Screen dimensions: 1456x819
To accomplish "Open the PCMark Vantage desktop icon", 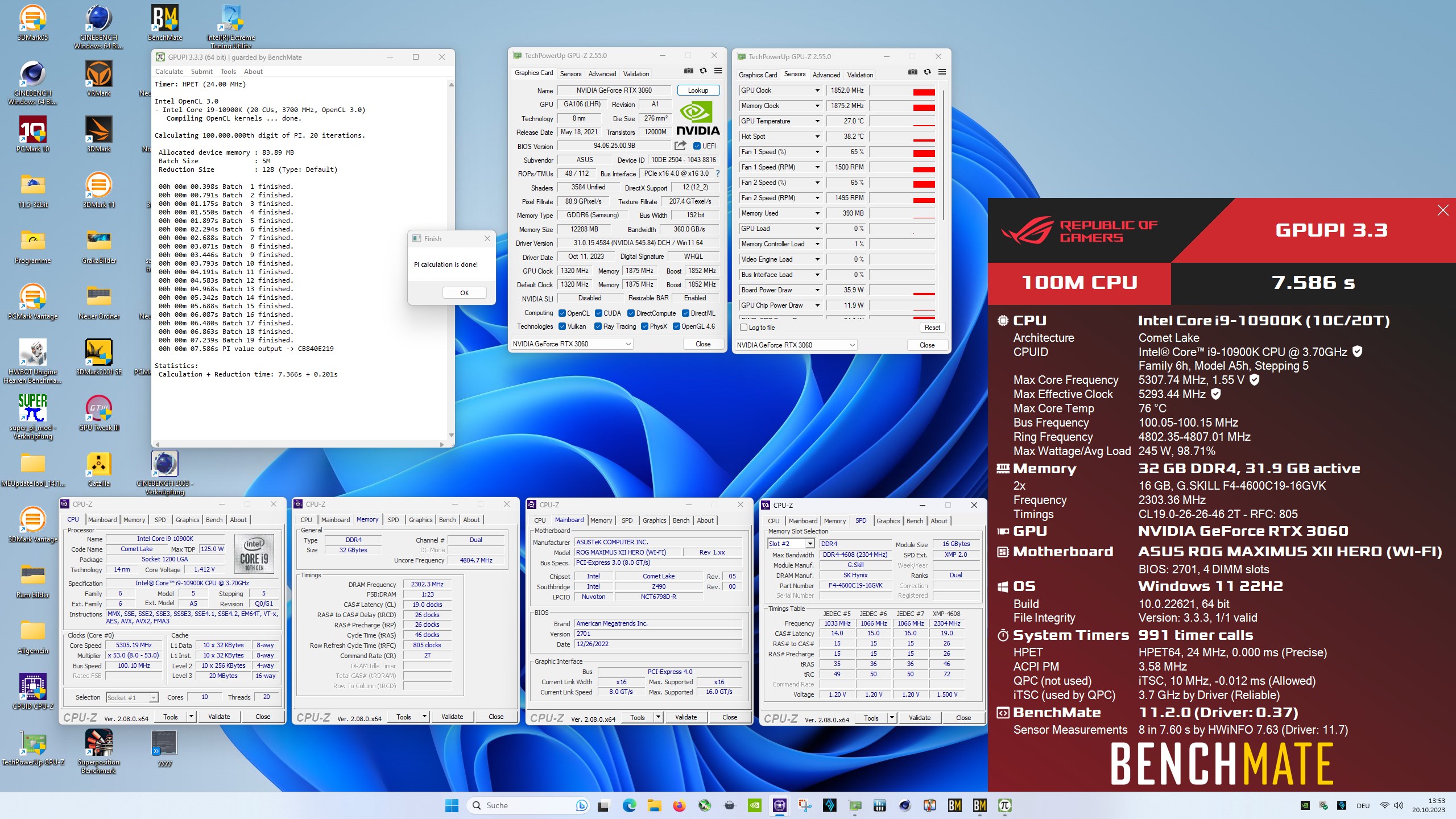I will 33,301.
